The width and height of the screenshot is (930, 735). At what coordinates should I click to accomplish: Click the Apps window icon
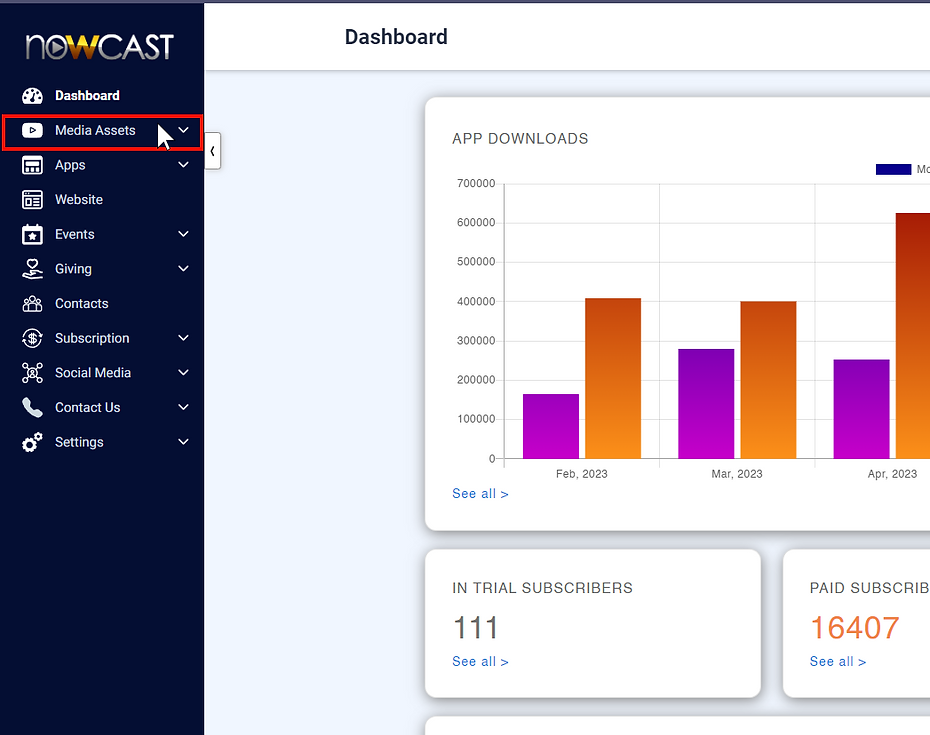pos(33,165)
